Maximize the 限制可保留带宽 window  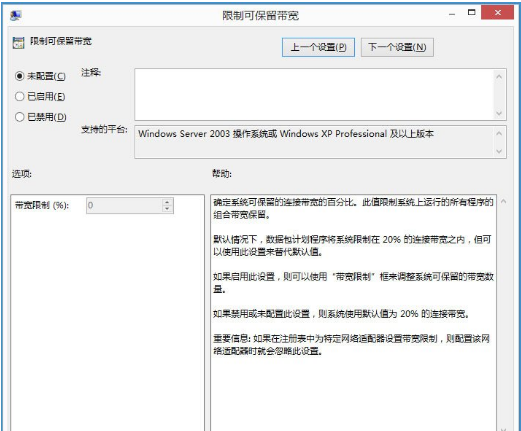tap(471, 13)
